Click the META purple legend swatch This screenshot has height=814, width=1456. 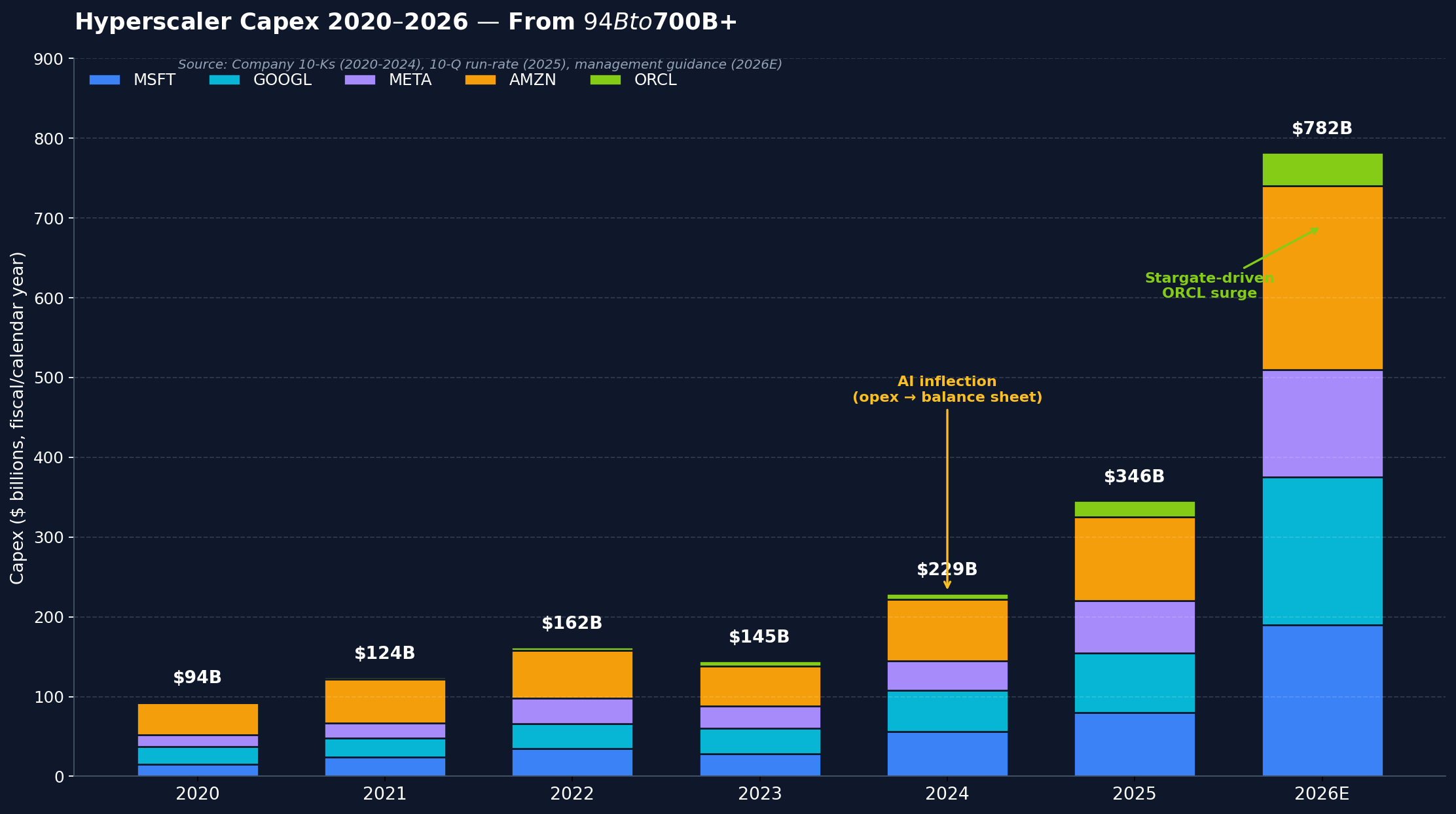tap(360, 80)
